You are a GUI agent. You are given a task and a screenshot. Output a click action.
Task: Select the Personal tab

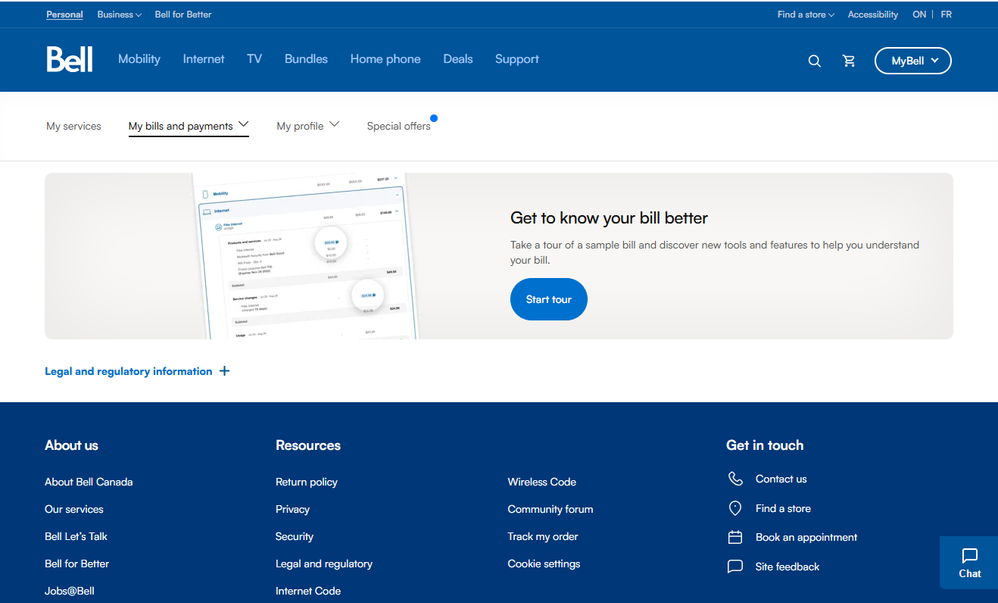coord(64,15)
